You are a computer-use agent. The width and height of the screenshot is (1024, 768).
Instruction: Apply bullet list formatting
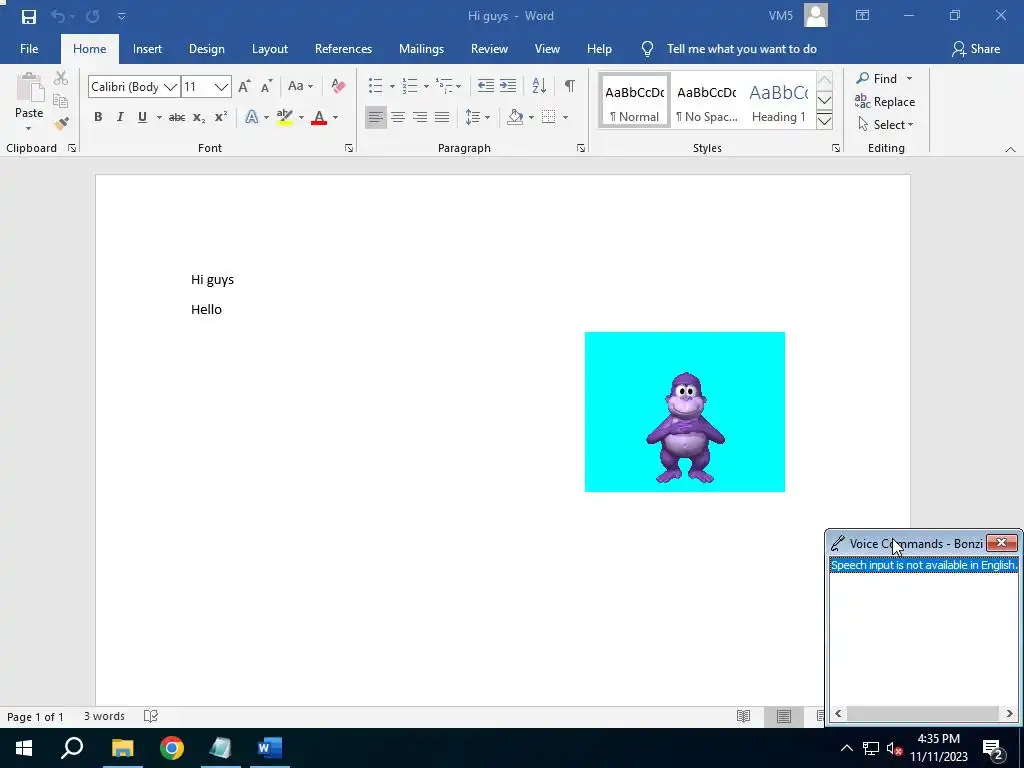point(376,86)
